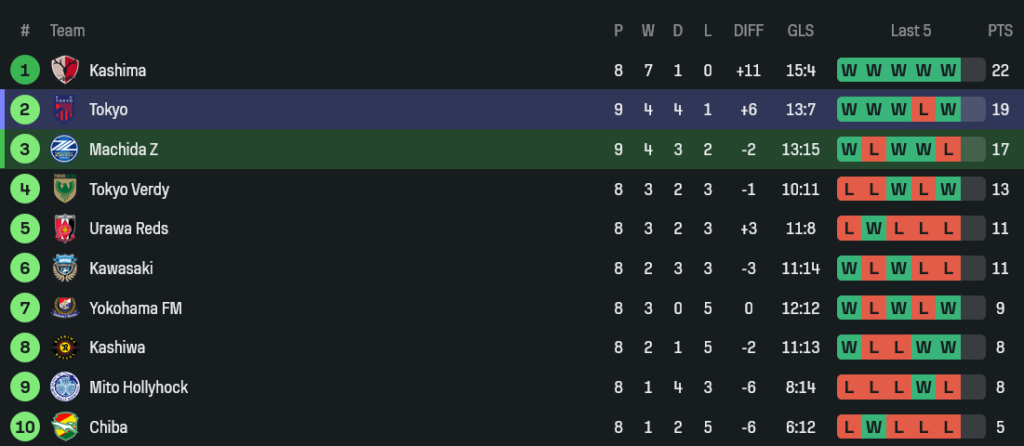Select the Tokyo Verdy crest icon
The width and height of the screenshot is (1024, 446).
click(x=65, y=189)
